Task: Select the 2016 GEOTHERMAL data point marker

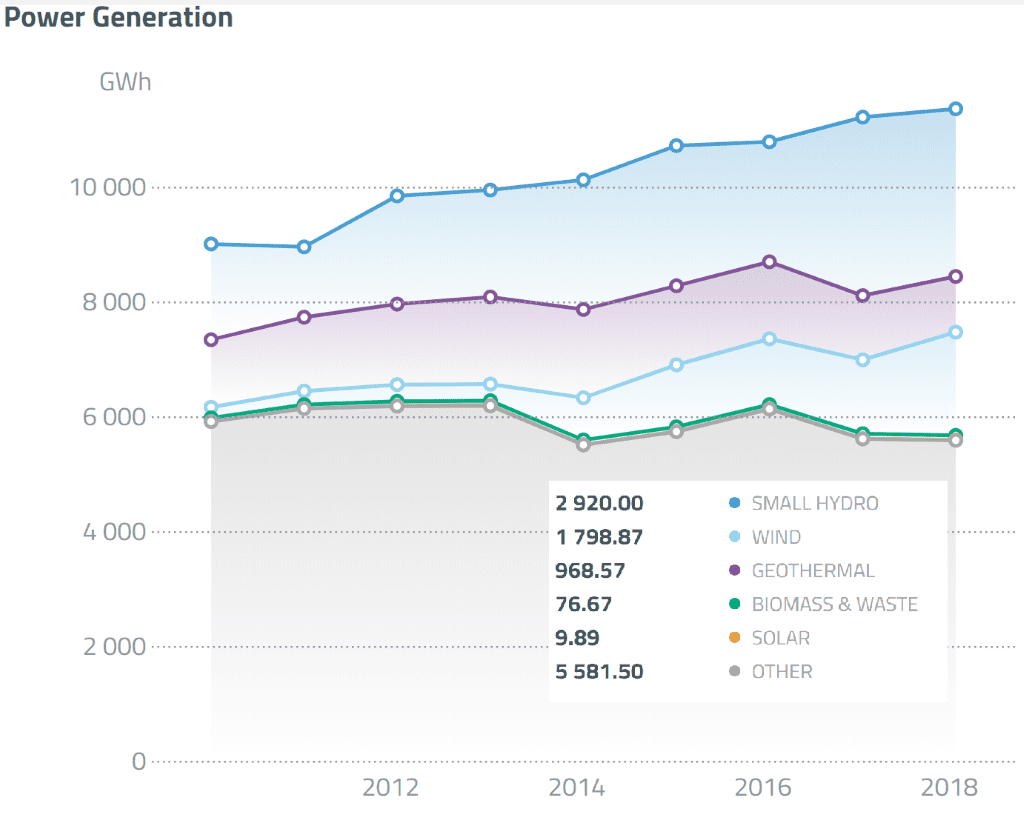Action: click(767, 261)
